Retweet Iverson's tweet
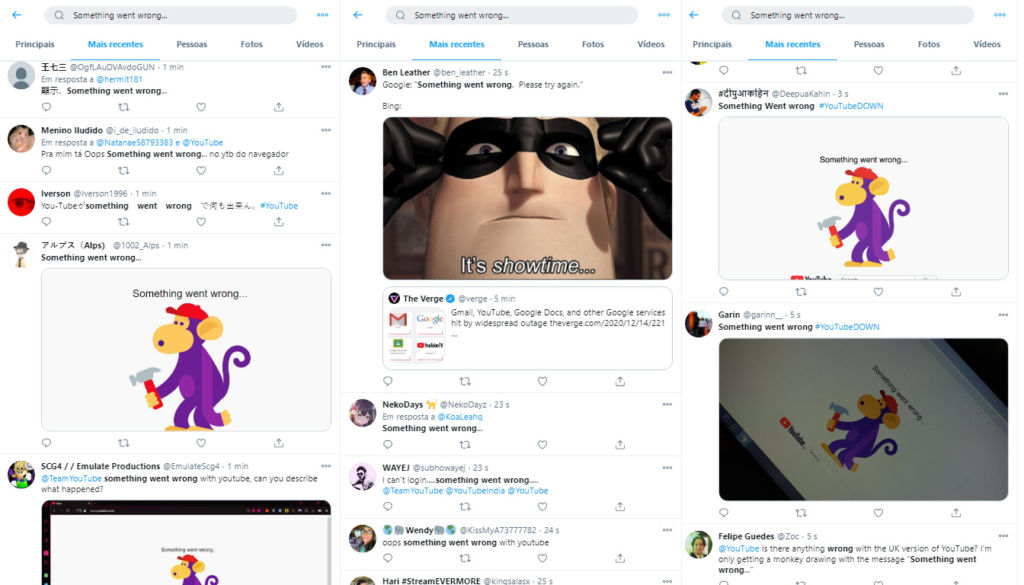 (123, 222)
